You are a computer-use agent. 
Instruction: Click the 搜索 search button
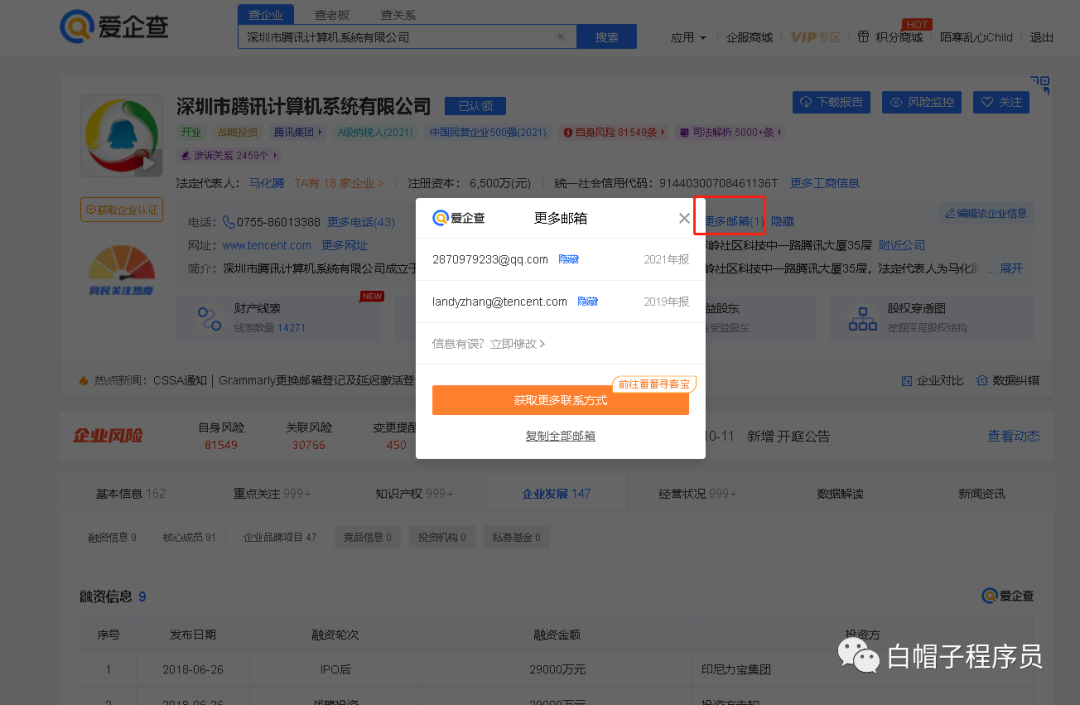point(606,36)
